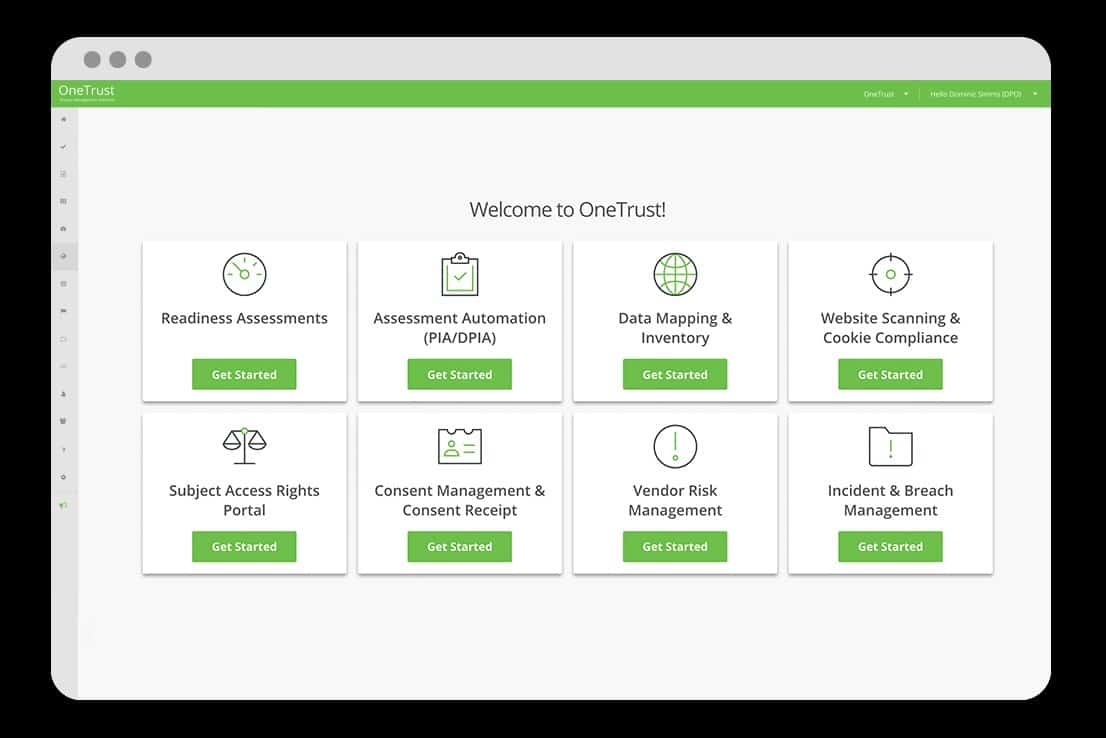The image size is (1106, 738).
Task: Click the Data Mapping globe icon
Action: coord(675,274)
